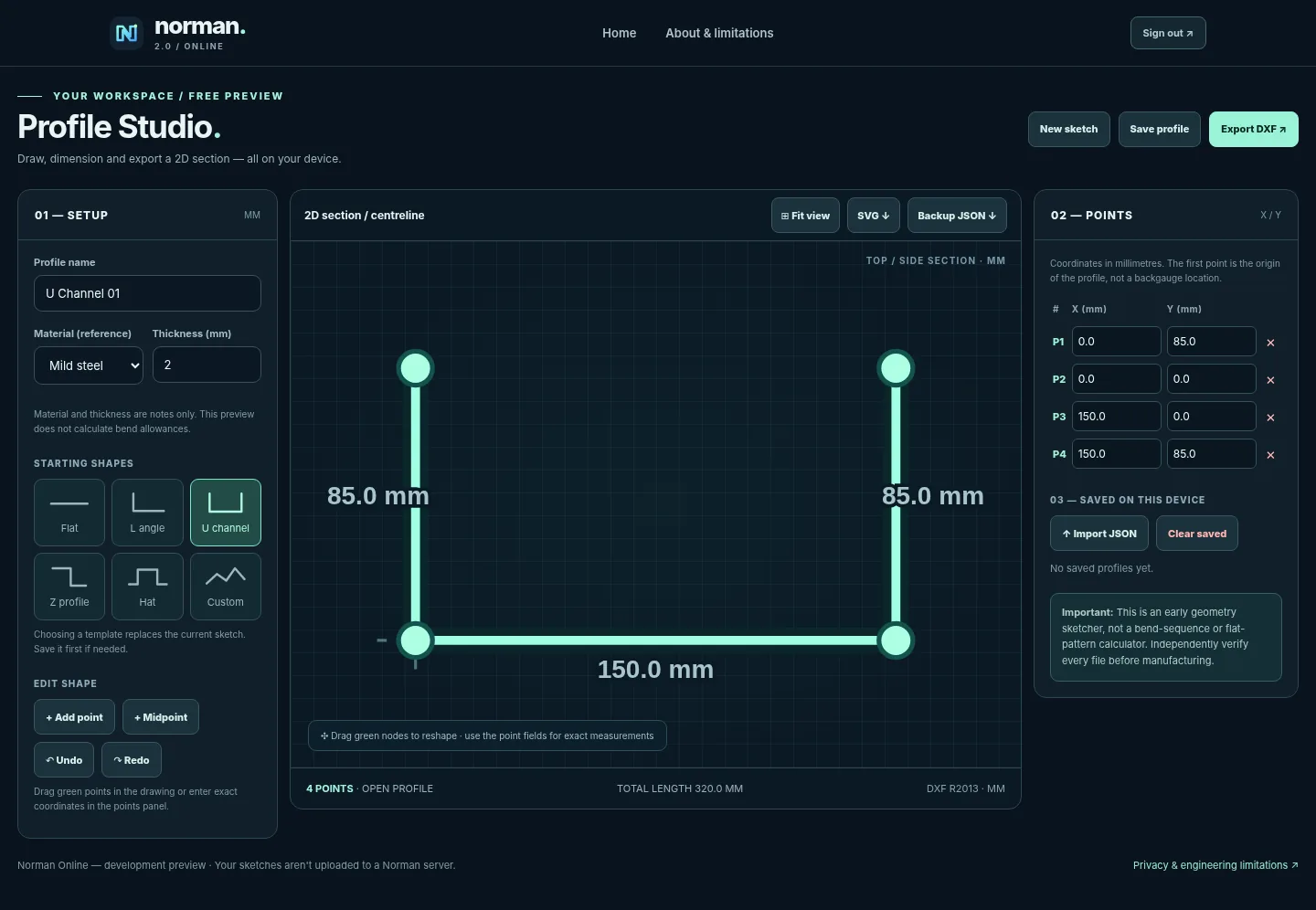Select the Flat starting shape

pos(69,513)
